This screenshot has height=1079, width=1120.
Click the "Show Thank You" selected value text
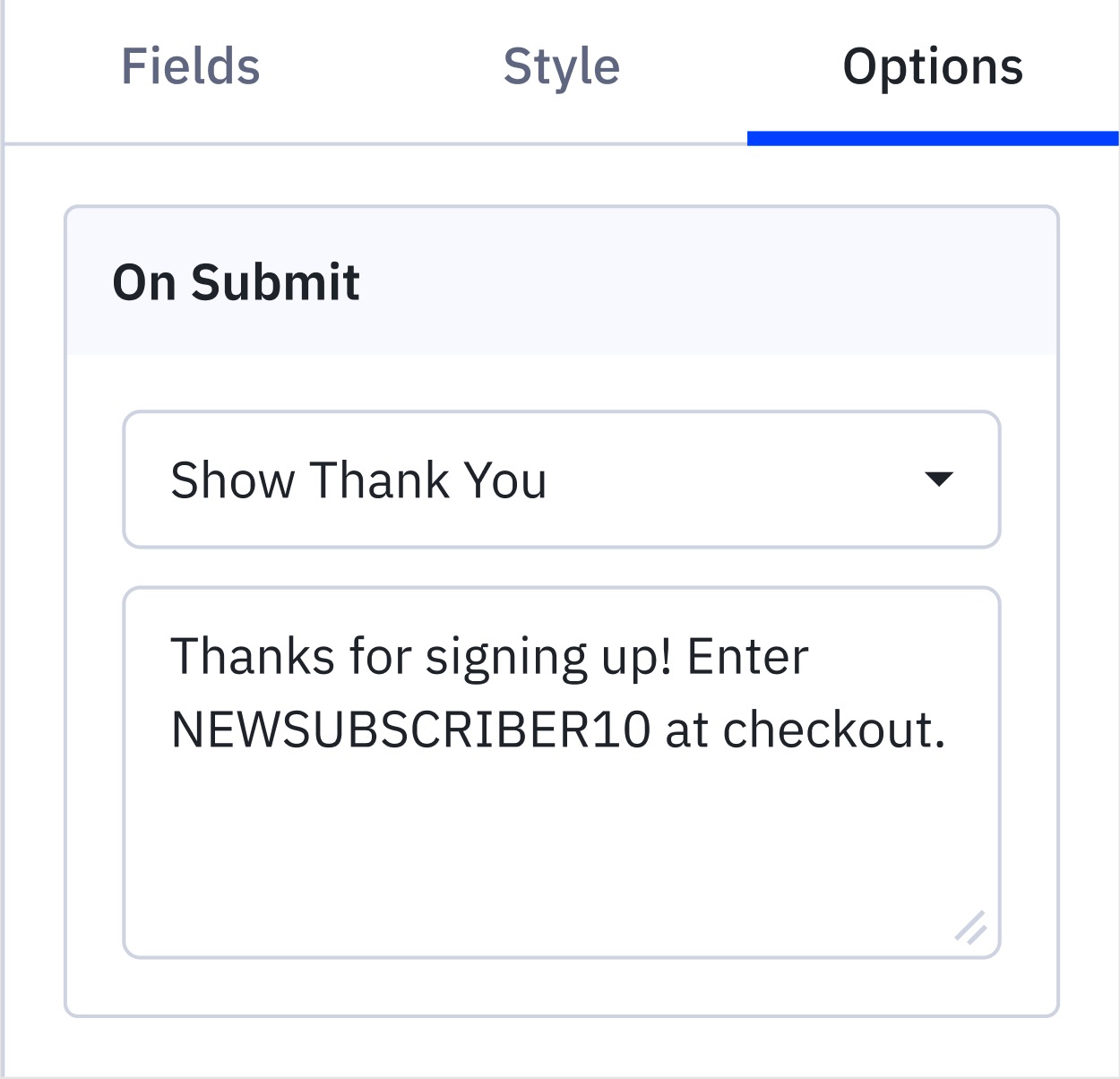point(358,479)
